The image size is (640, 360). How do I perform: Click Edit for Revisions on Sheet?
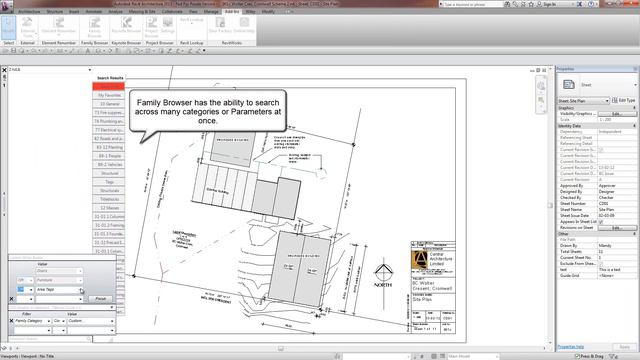point(617,228)
